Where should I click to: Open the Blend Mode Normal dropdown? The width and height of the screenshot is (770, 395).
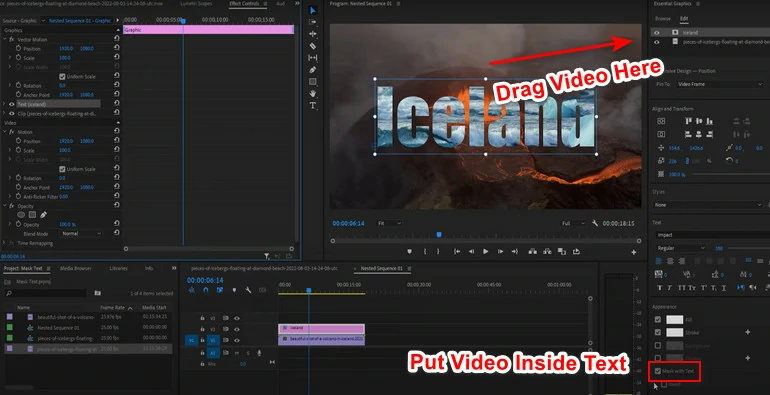point(82,233)
